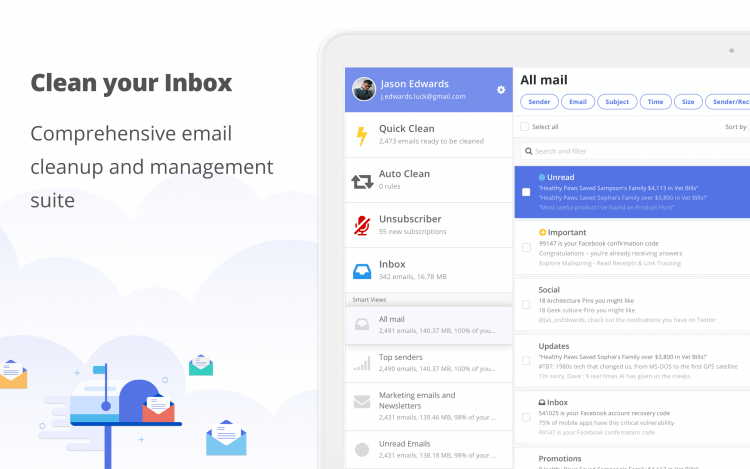The image size is (750, 469).
Task: Click Jason Edwards profile avatar
Action: click(364, 89)
